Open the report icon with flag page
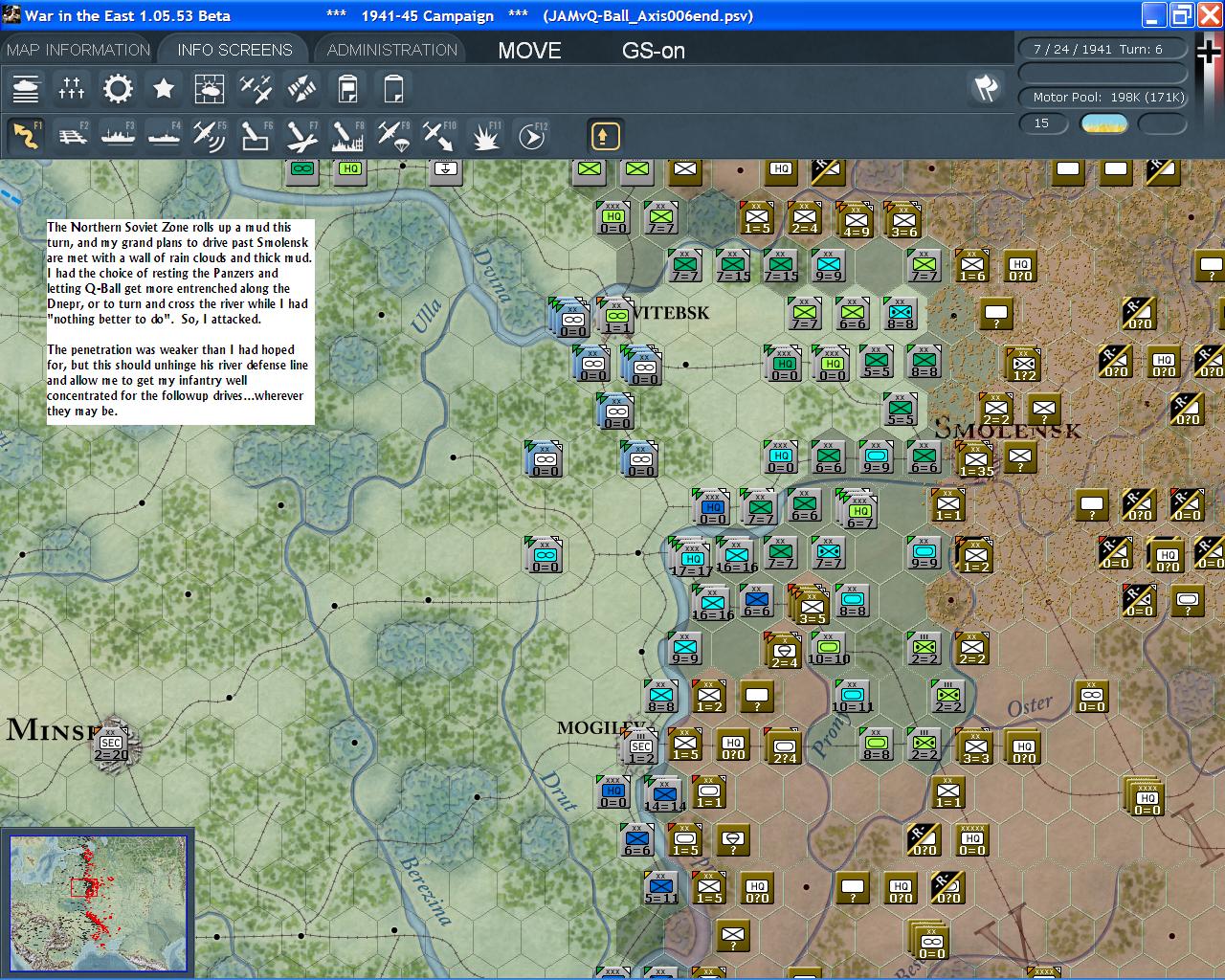The width and height of the screenshot is (1225, 980). click(x=347, y=89)
